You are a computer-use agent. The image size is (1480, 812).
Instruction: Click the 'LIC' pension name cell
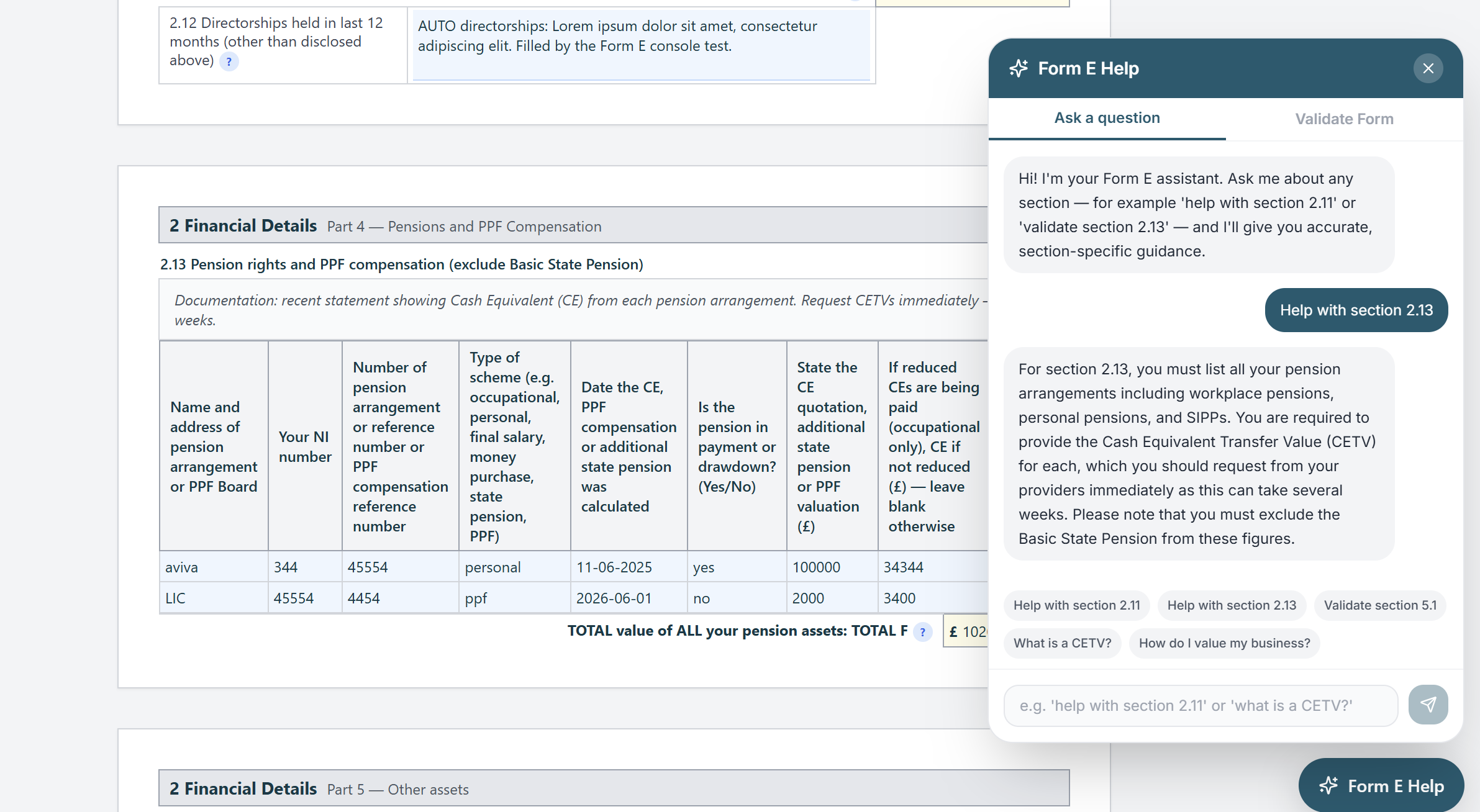tap(214, 598)
